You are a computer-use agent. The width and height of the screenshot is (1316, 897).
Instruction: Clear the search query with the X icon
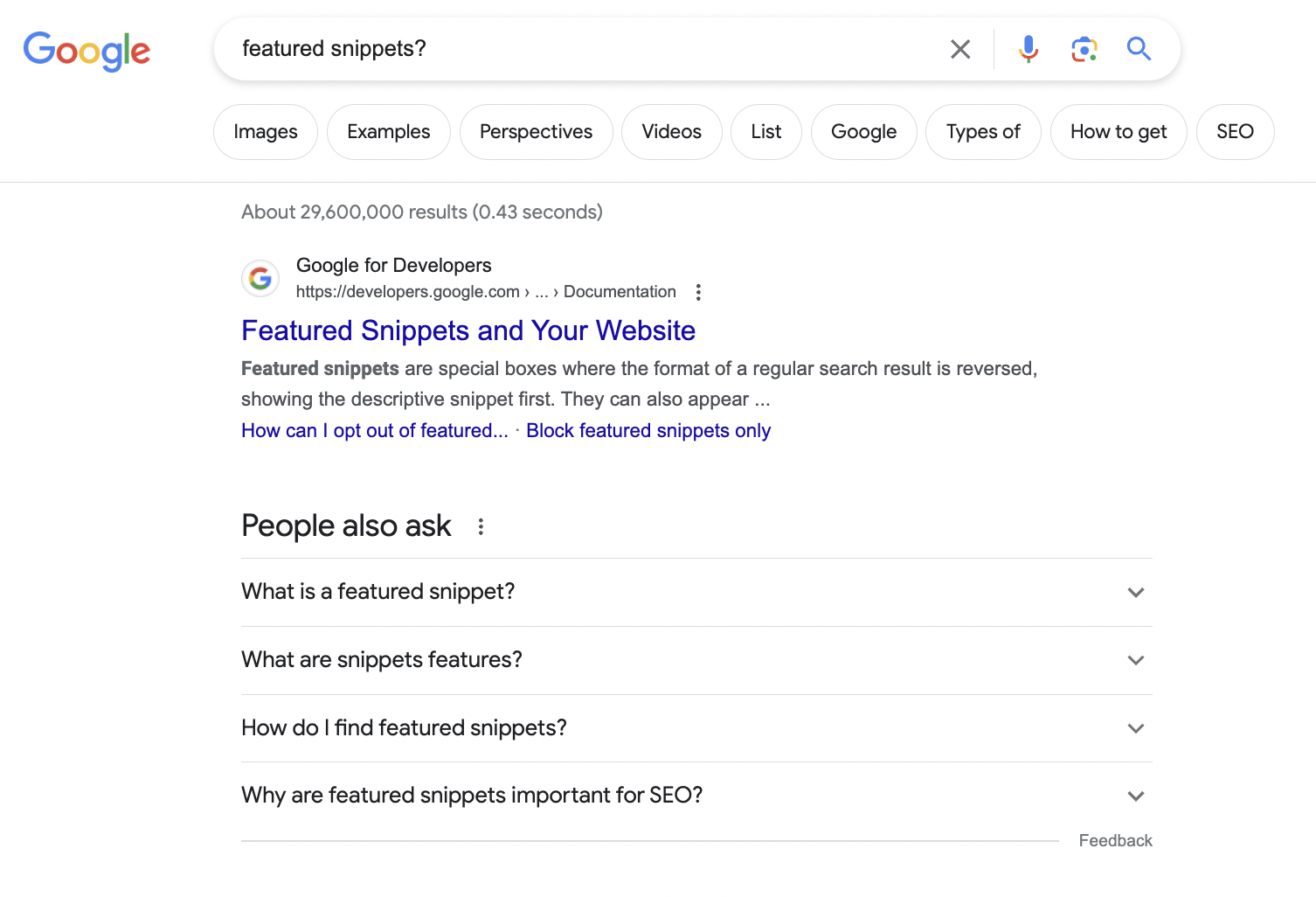click(x=960, y=49)
